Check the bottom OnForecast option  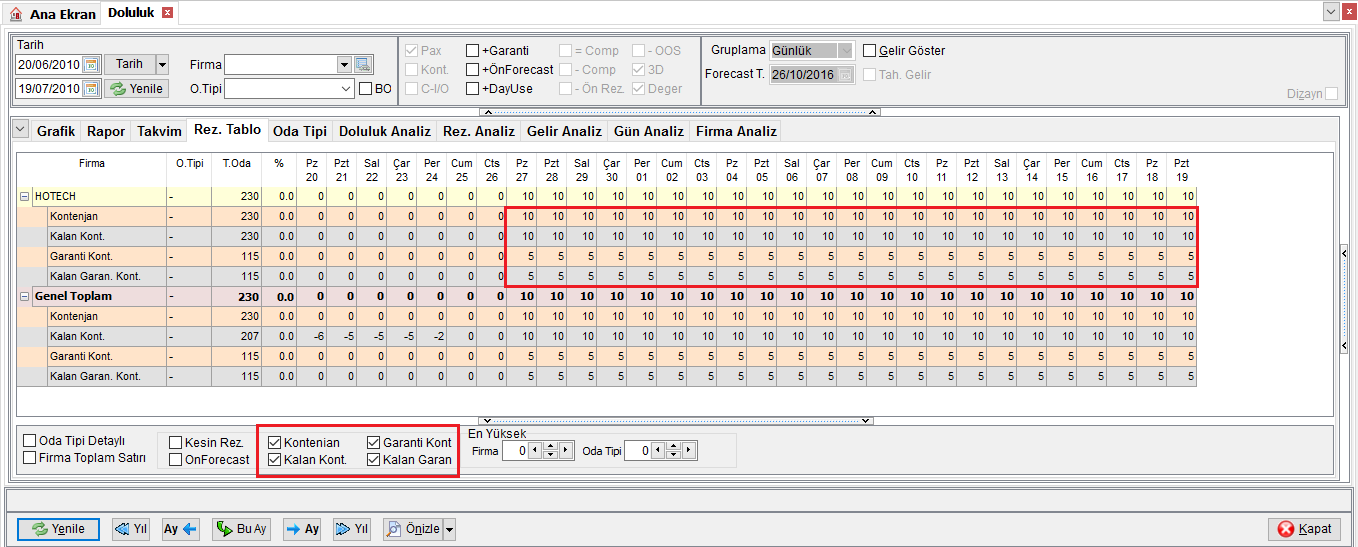[x=176, y=459]
